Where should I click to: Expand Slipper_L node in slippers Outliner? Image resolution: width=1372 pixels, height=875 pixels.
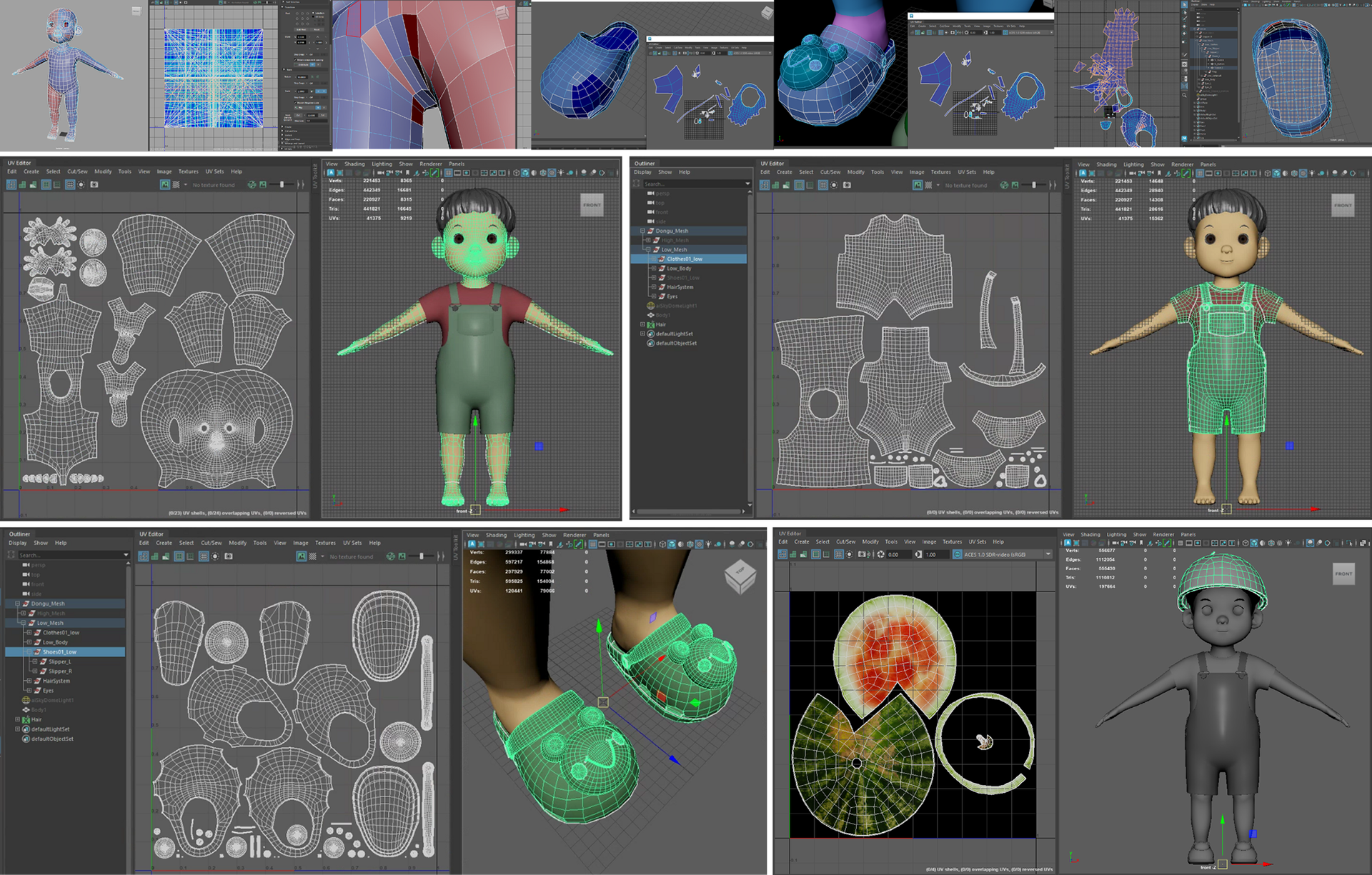pyautogui.click(x=34, y=661)
